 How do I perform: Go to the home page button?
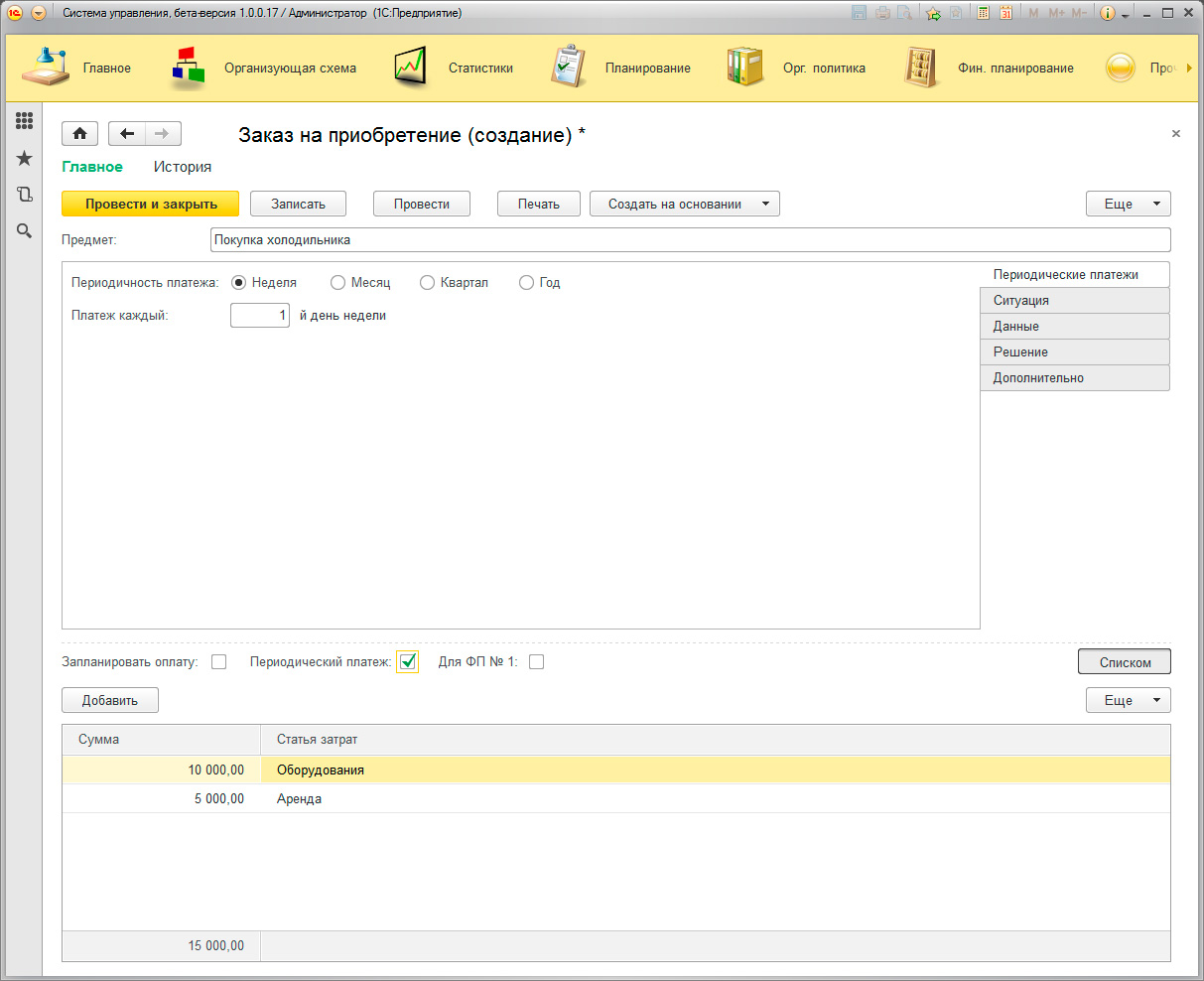80,134
